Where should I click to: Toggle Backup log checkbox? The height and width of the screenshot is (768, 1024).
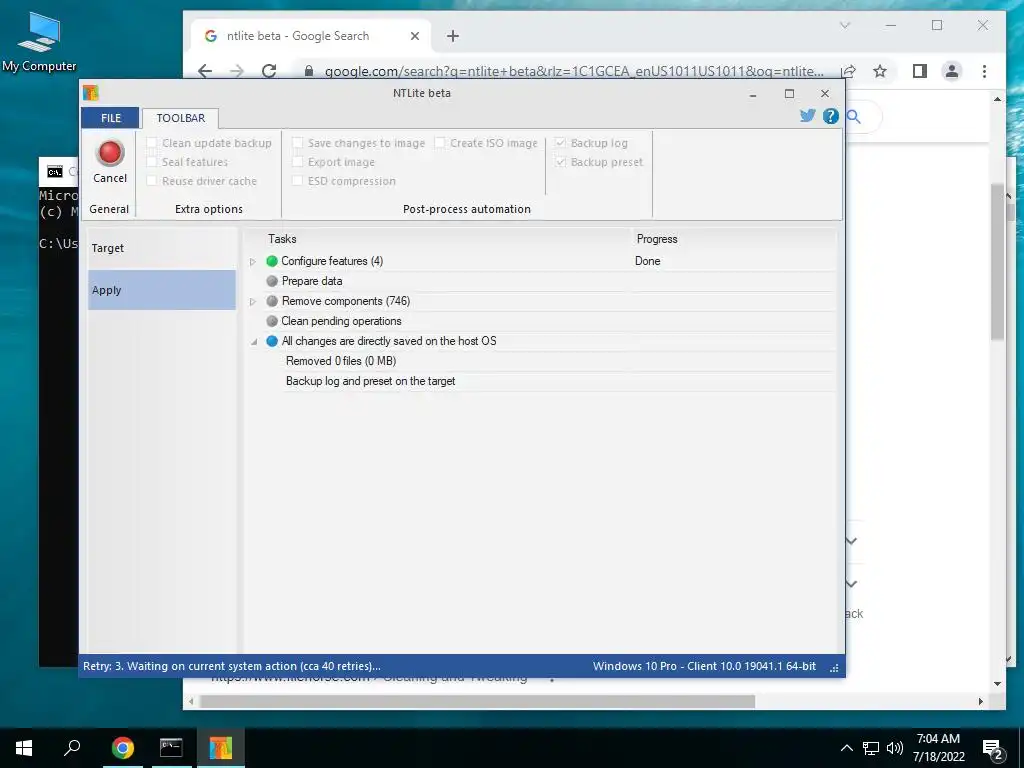pos(560,143)
